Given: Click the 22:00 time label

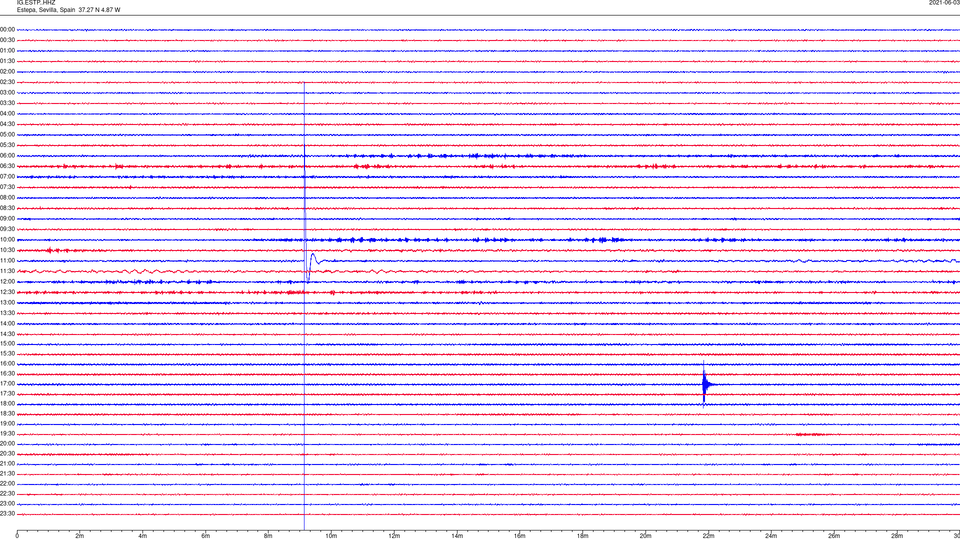Looking at the screenshot, I should 7,484.
